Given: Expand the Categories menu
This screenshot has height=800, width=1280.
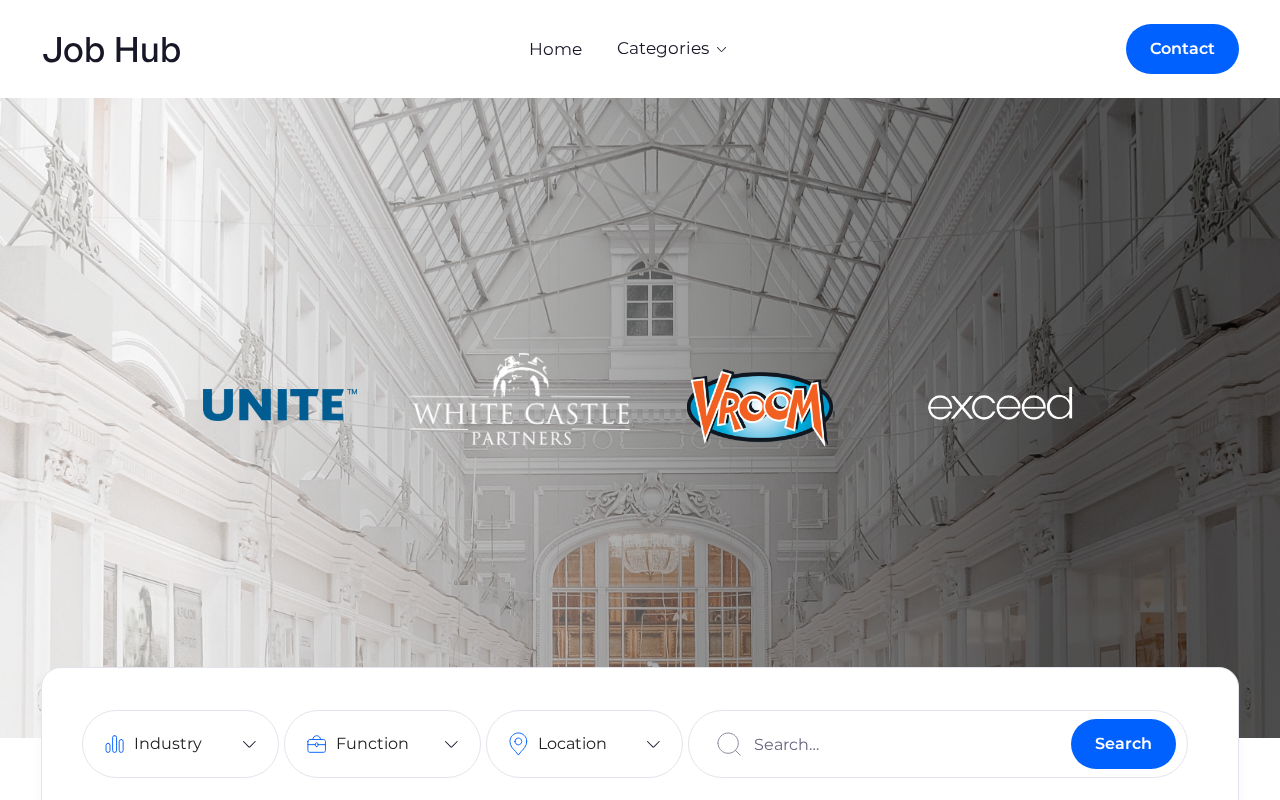Looking at the screenshot, I should coord(672,48).
